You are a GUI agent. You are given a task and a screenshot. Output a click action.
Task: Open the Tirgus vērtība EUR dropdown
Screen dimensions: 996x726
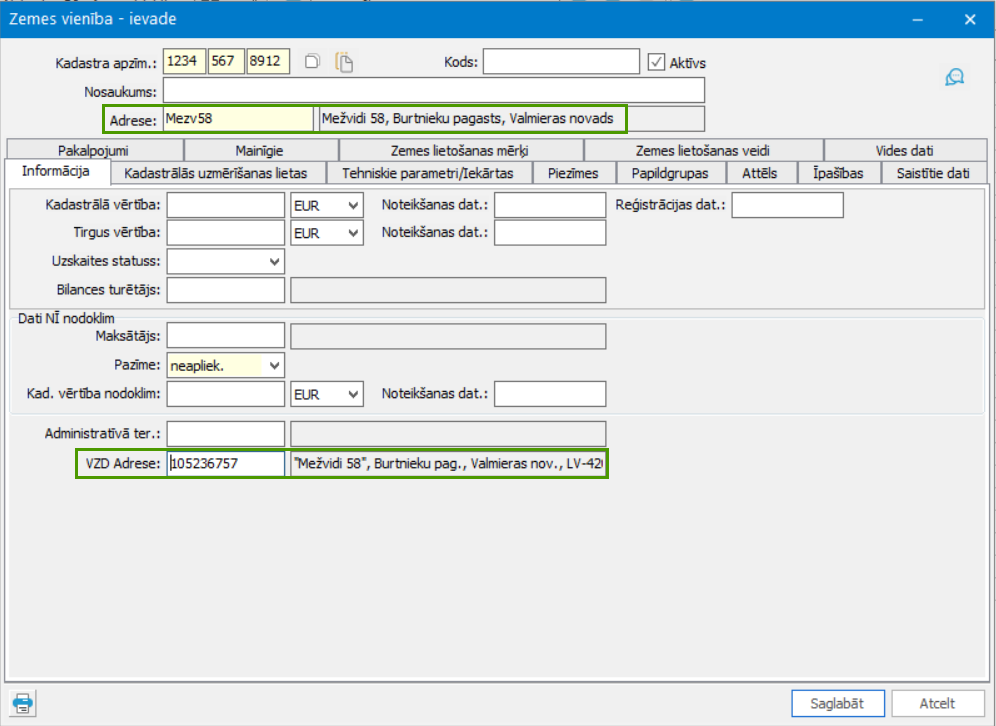[x=326, y=233]
